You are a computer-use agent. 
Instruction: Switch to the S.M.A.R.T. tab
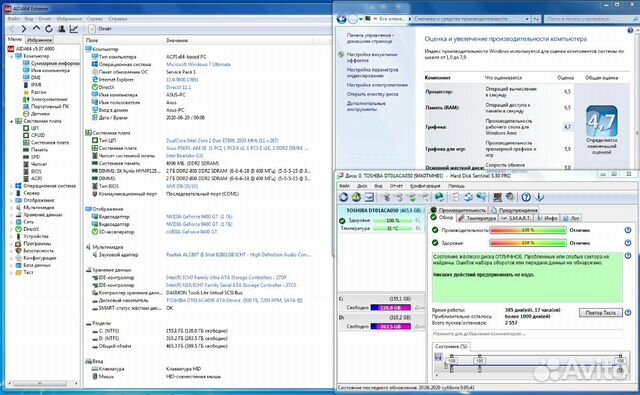click(x=516, y=218)
